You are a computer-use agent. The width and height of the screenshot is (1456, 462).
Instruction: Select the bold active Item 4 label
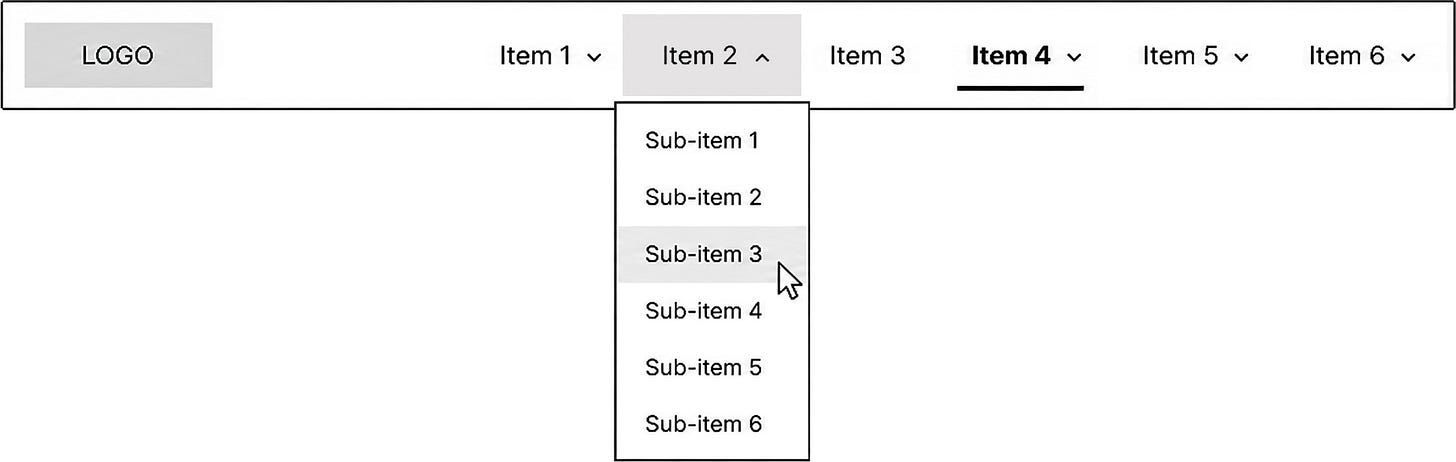tap(1011, 56)
